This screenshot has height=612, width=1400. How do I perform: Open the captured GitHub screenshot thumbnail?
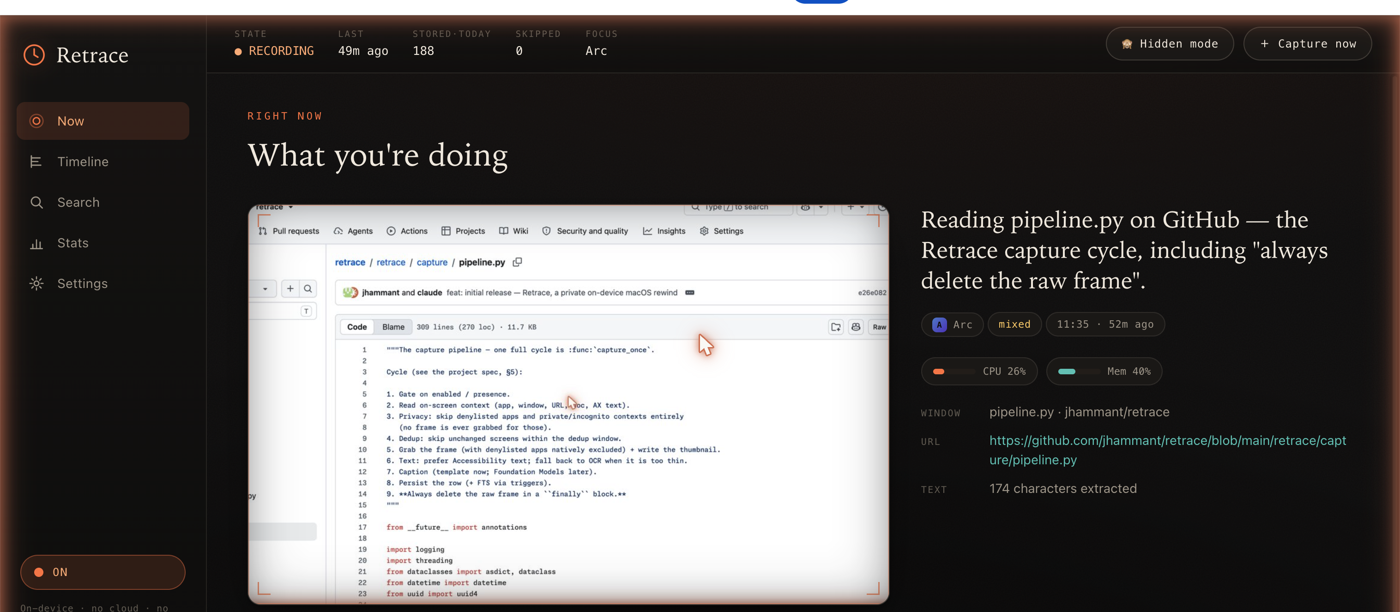(568, 404)
